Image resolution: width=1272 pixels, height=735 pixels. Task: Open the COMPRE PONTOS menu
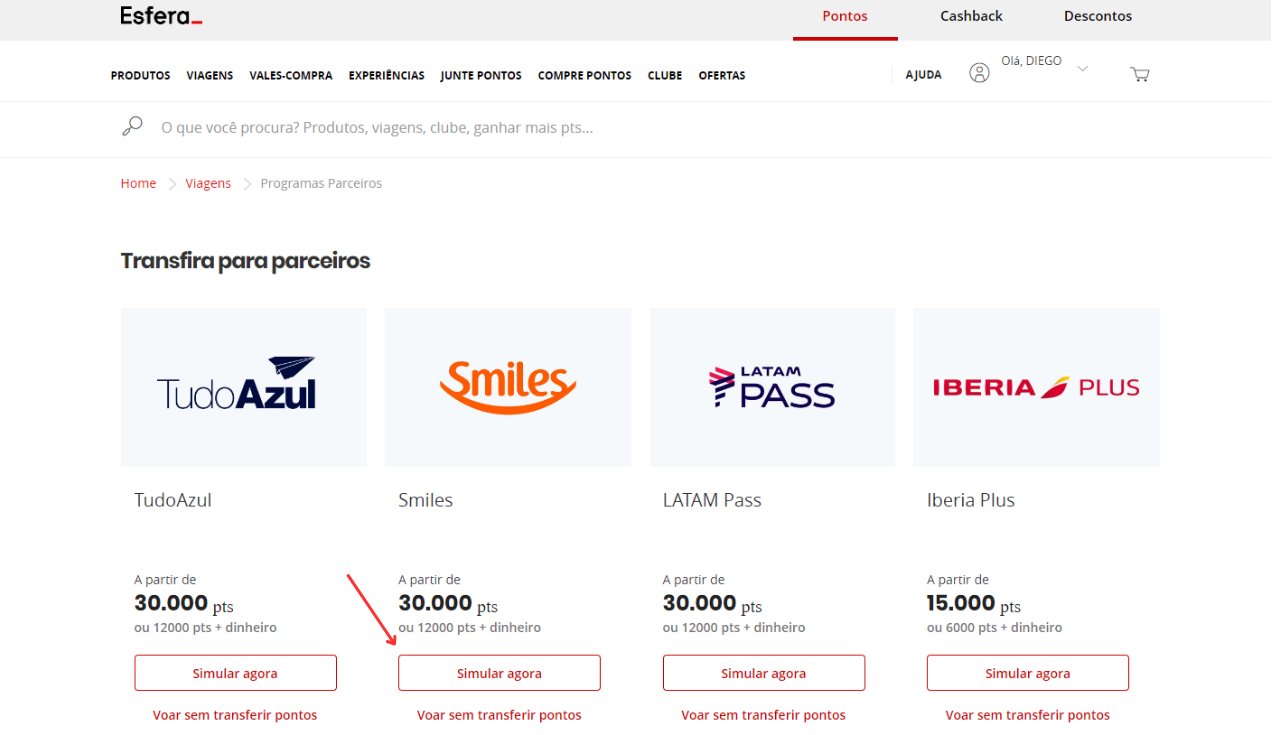click(585, 75)
